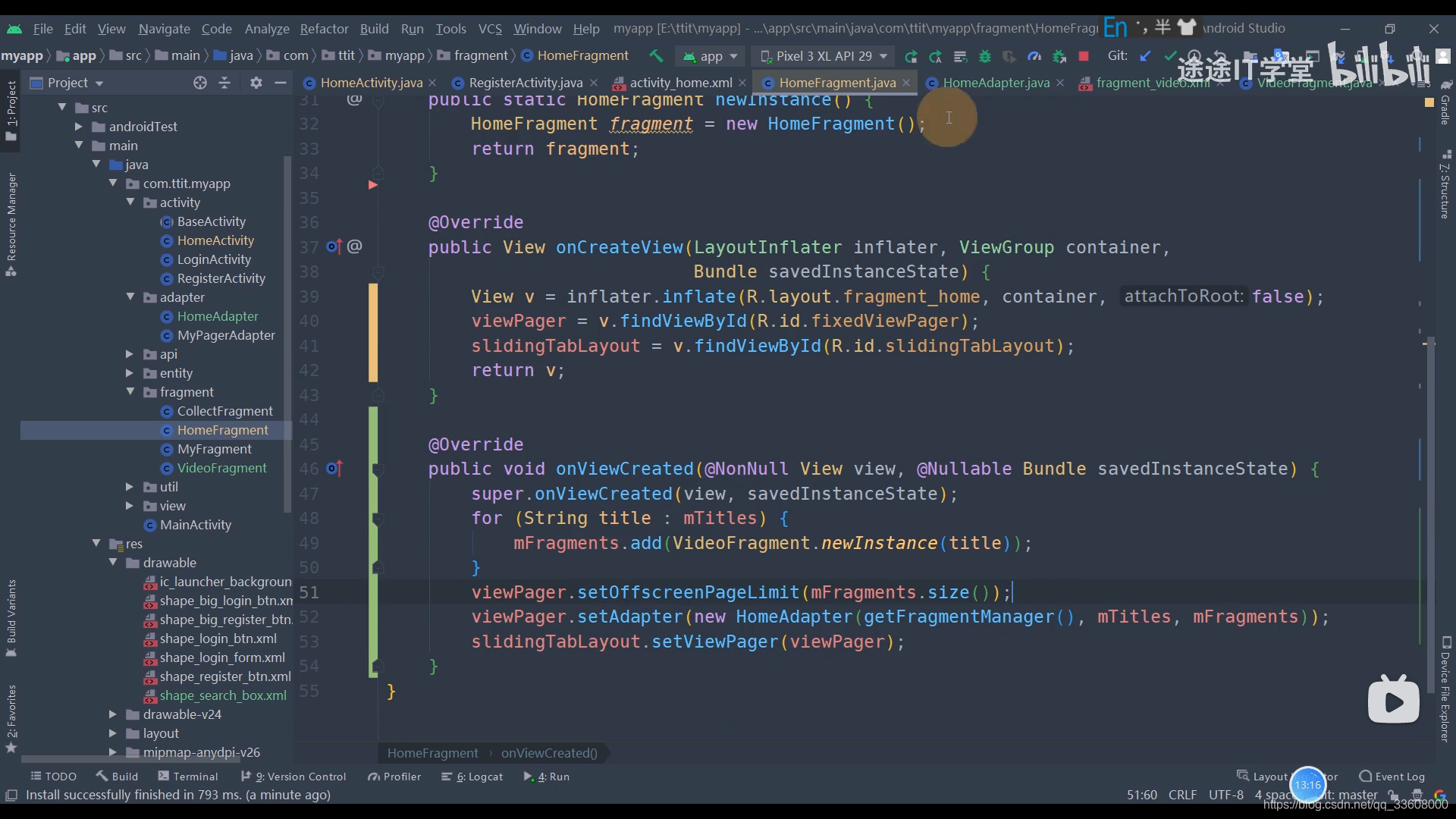Collapse the adapter folder
The image size is (1456, 819).
click(130, 297)
